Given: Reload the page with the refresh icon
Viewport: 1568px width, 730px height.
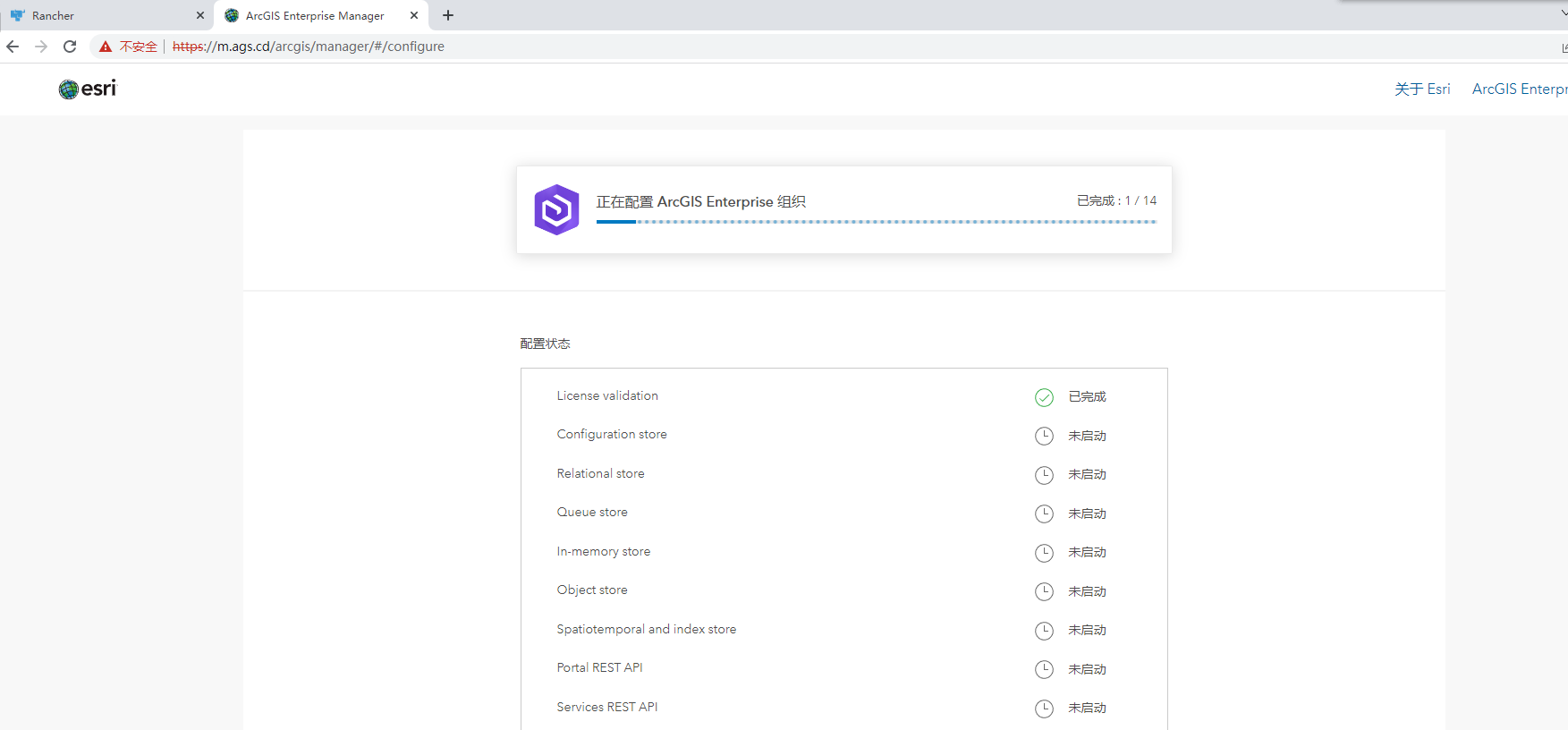Looking at the screenshot, I should 70,47.
